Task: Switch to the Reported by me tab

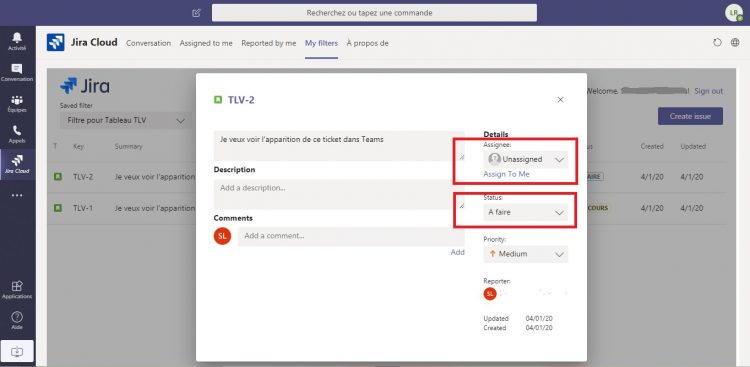Action: (x=269, y=43)
